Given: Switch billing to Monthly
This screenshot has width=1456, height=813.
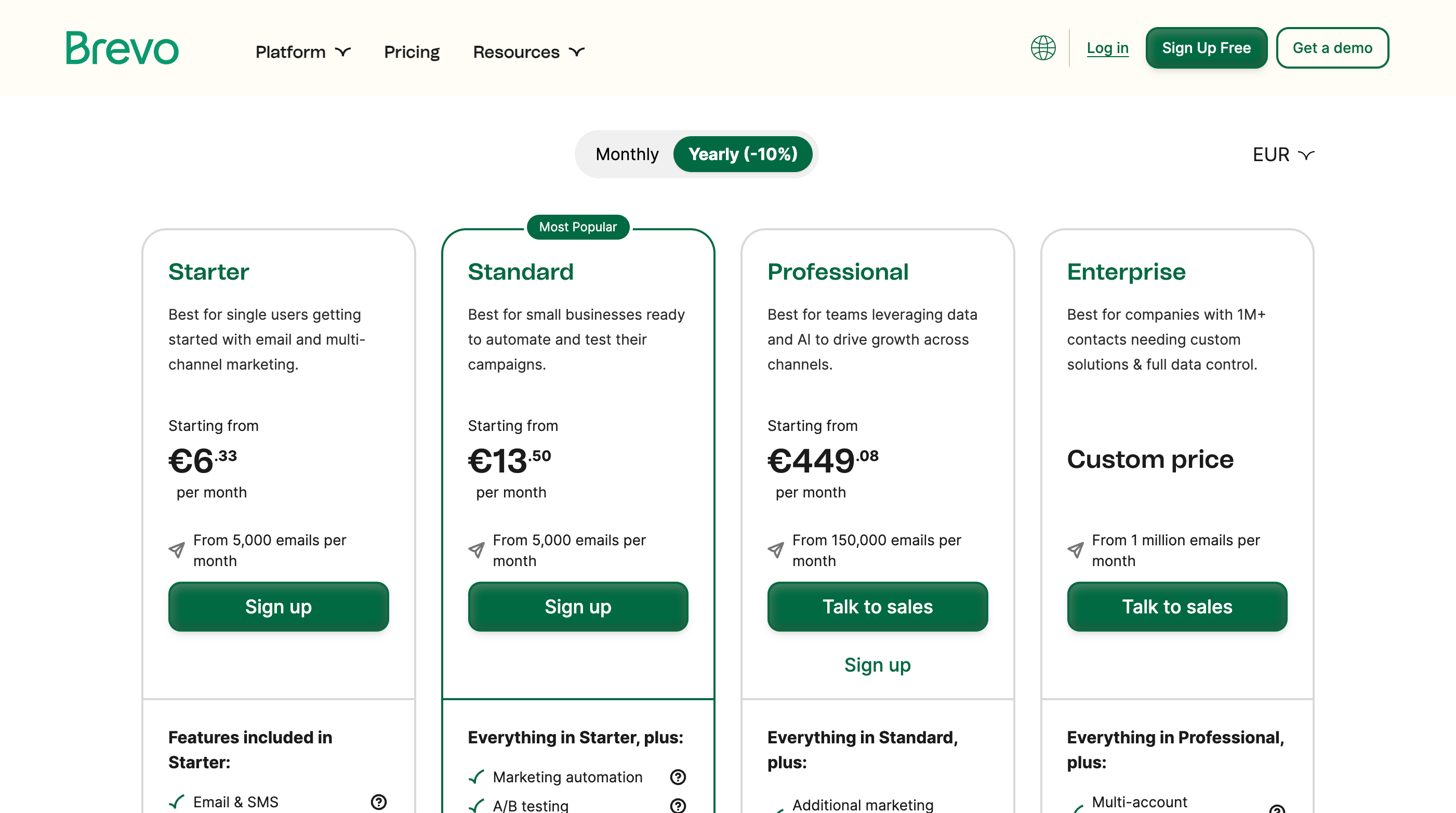Looking at the screenshot, I should click(x=627, y=154).
